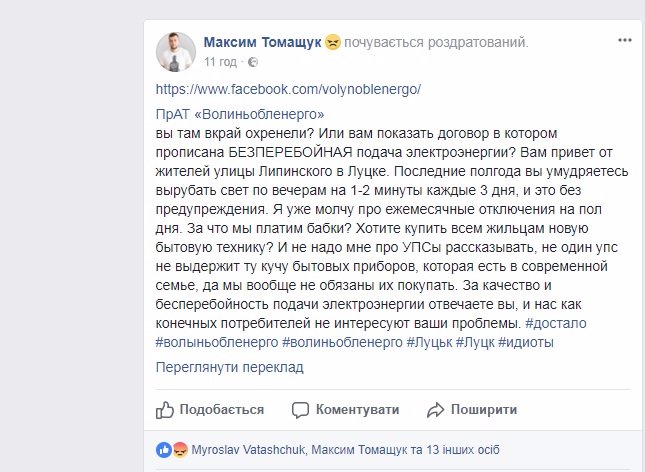Click the #волыньобленерго hashtag
645x472 pixels.
(x=217, y=343)
